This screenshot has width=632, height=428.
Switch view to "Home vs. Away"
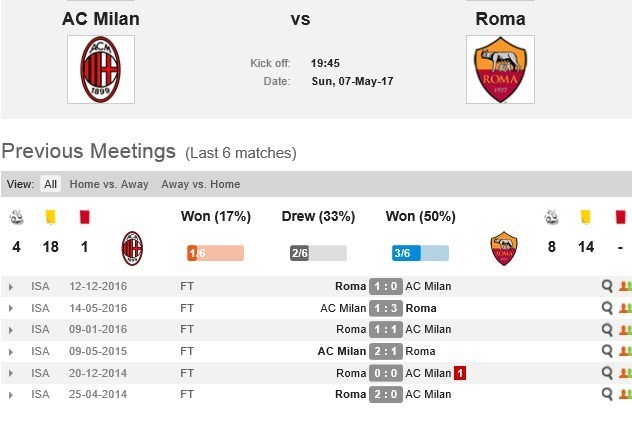tap(109, 184)
